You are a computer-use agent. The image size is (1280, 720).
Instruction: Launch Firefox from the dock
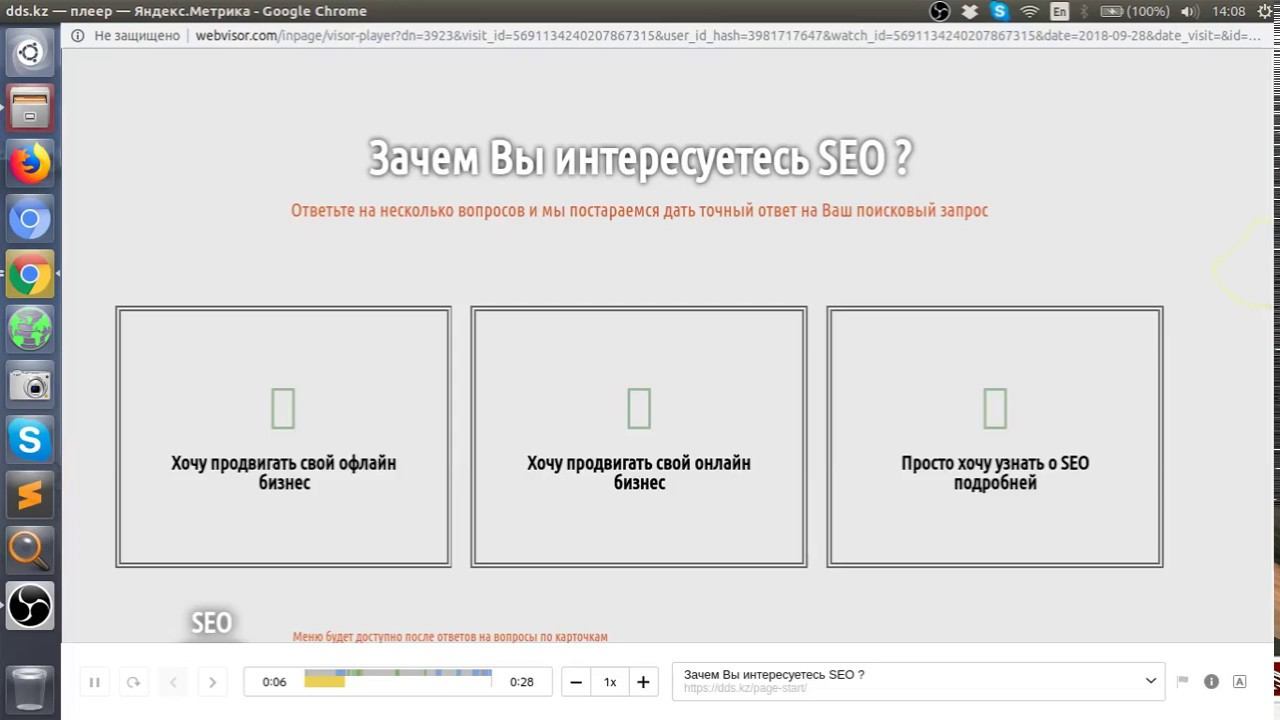30,163
